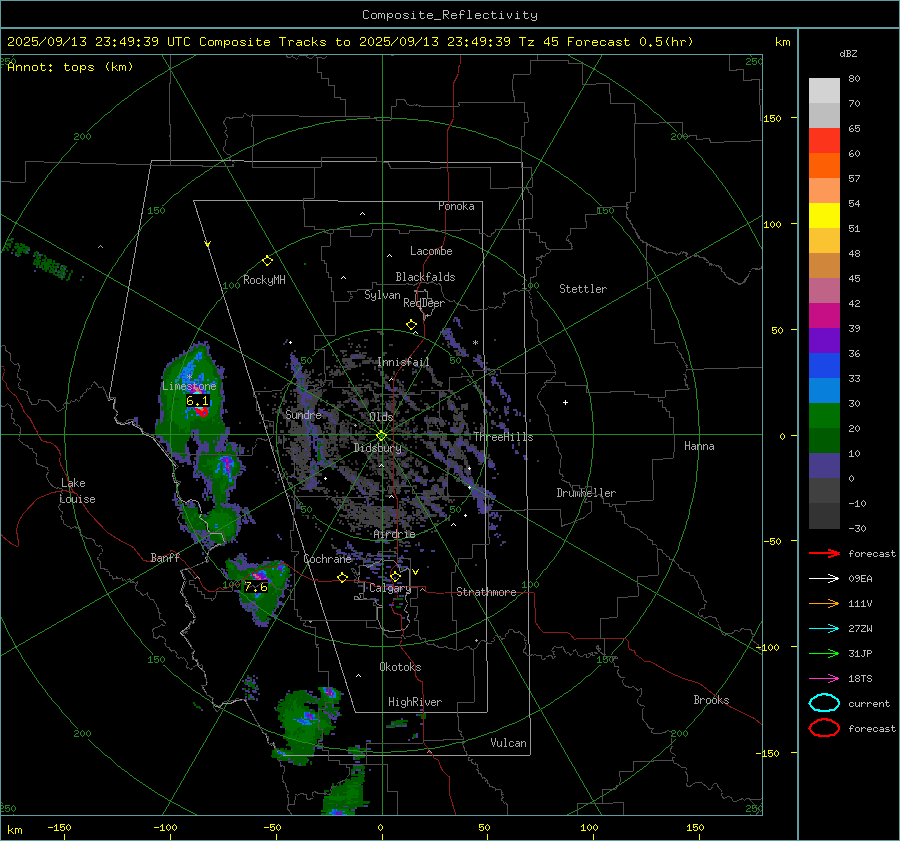Viewport: 900px width, 841px height.
Task: Click the red forecast arrow in legend
Action: [824, 553]
